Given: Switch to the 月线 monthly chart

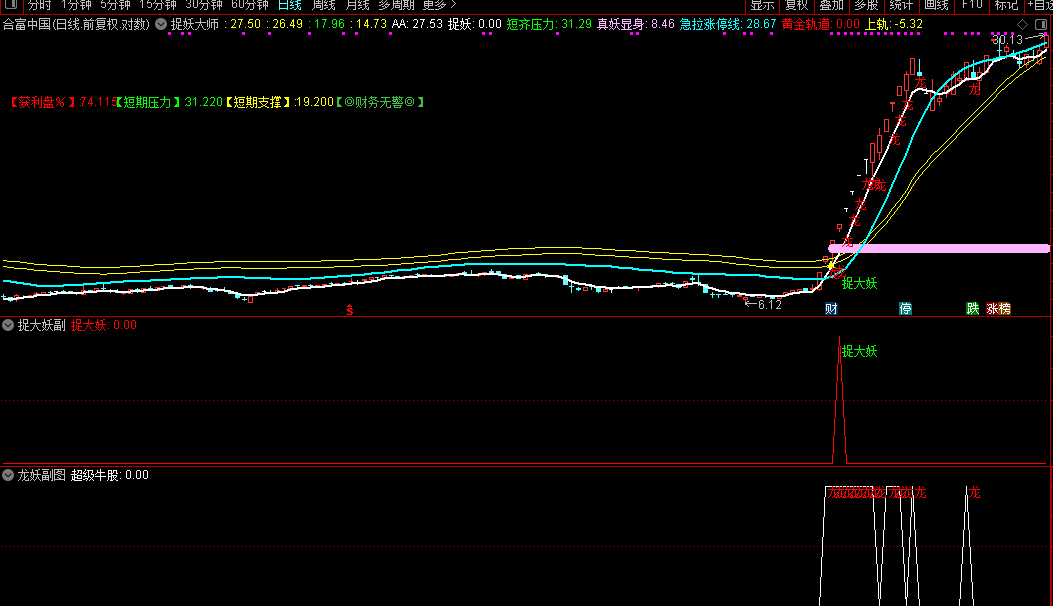Looking at the screenshot, I should tap(357, 5).
